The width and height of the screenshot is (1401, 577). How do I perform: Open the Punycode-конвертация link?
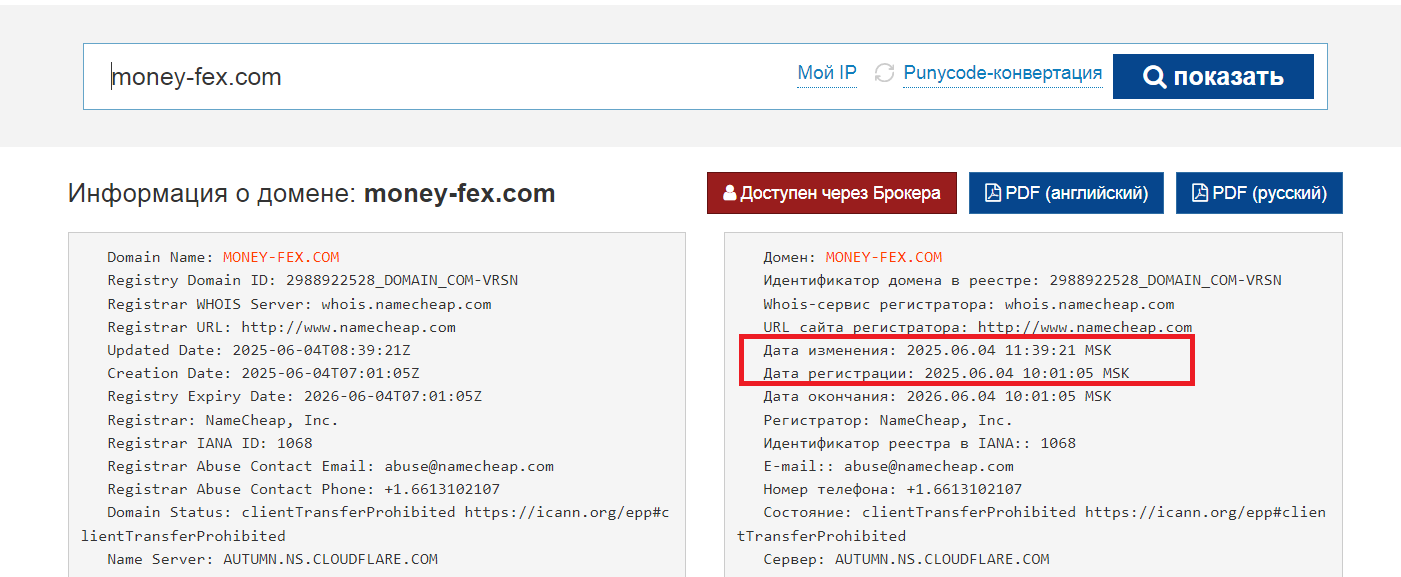(x=1003, y=73)
